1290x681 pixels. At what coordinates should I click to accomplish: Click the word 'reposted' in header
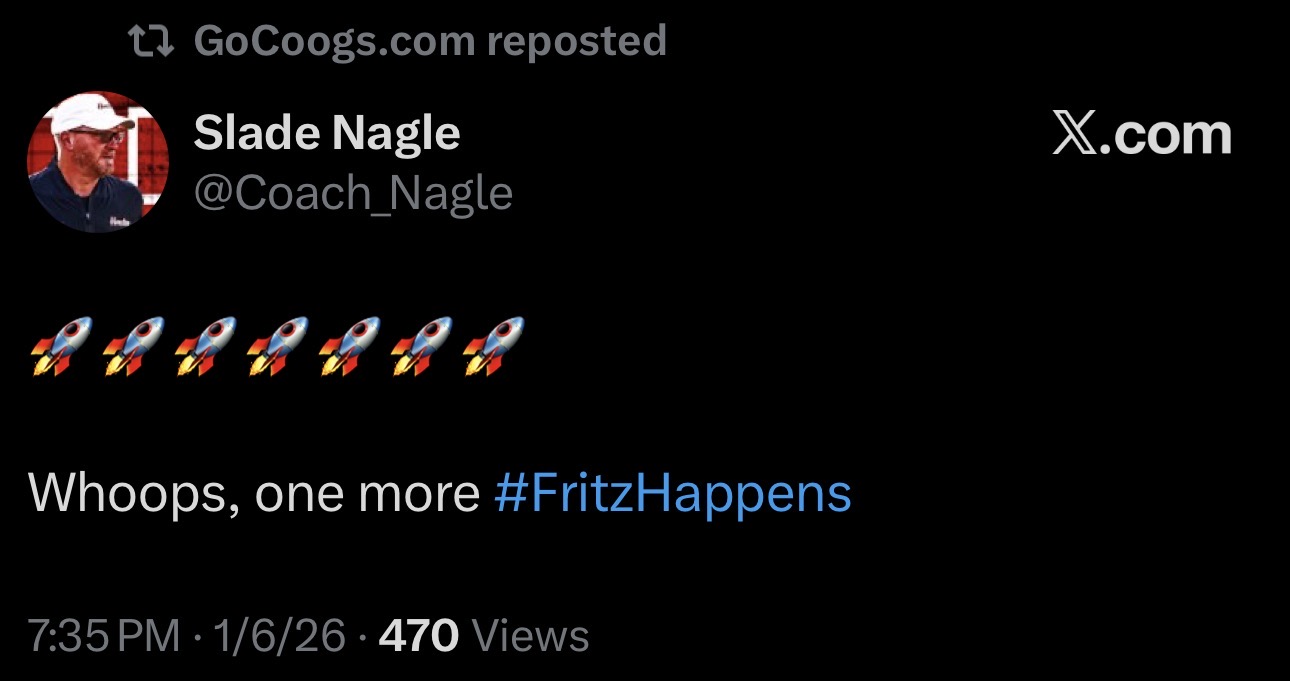tap(576, 41)
